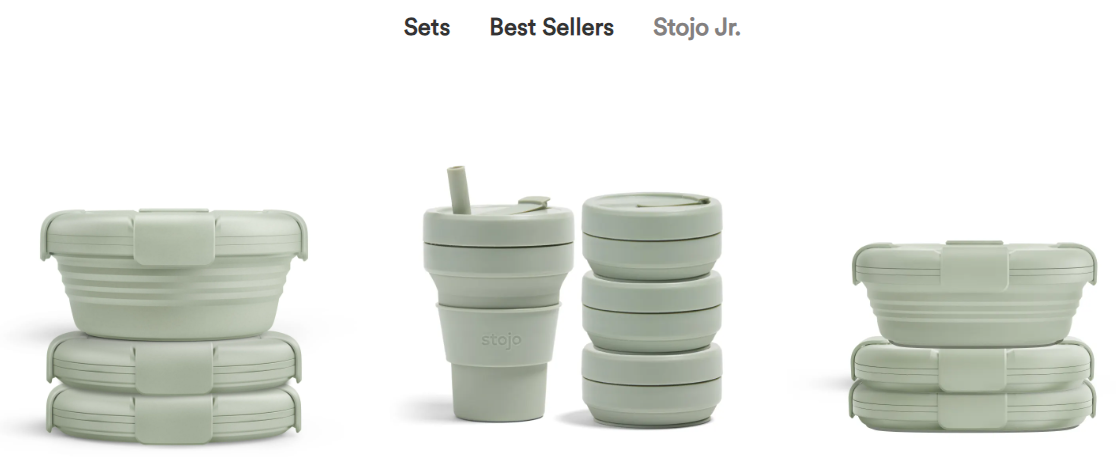1120x467 pixels.
Task: Click the bottom collapsed round bowl on left
Action: click(x=174, y=414)
